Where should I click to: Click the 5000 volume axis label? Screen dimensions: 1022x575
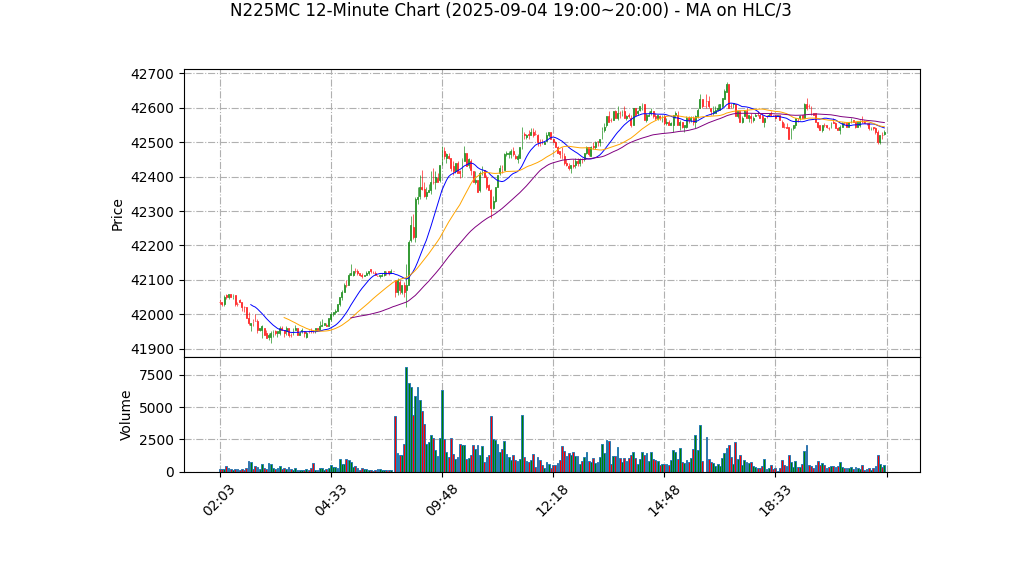pos(156,408)
